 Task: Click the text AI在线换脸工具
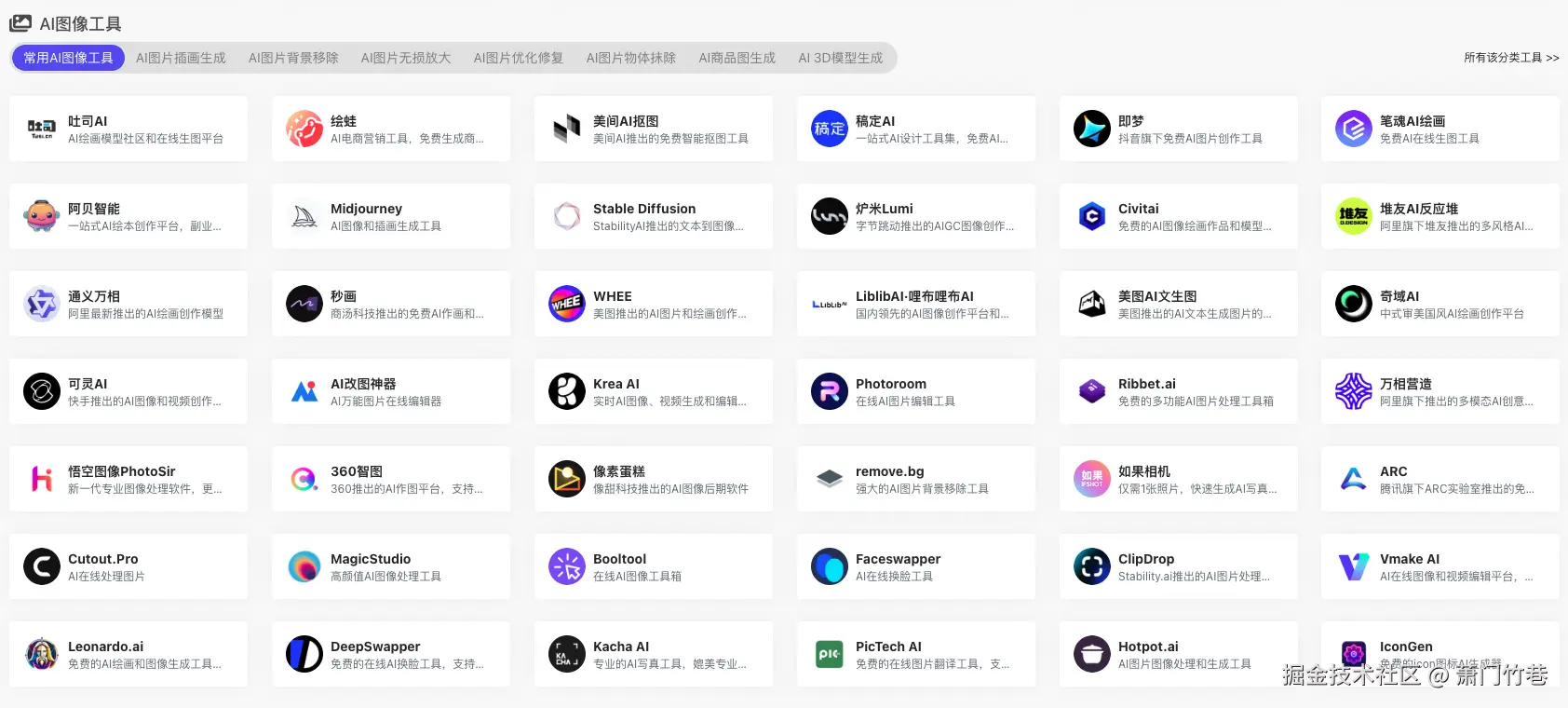click(x=894, y=577)
